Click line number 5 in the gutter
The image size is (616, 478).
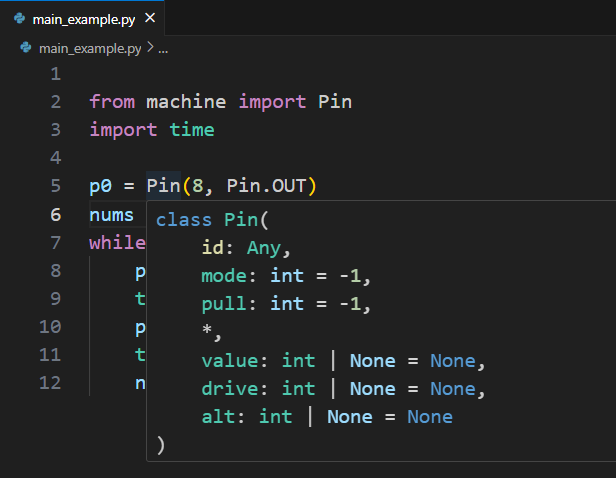click(56, 186)
